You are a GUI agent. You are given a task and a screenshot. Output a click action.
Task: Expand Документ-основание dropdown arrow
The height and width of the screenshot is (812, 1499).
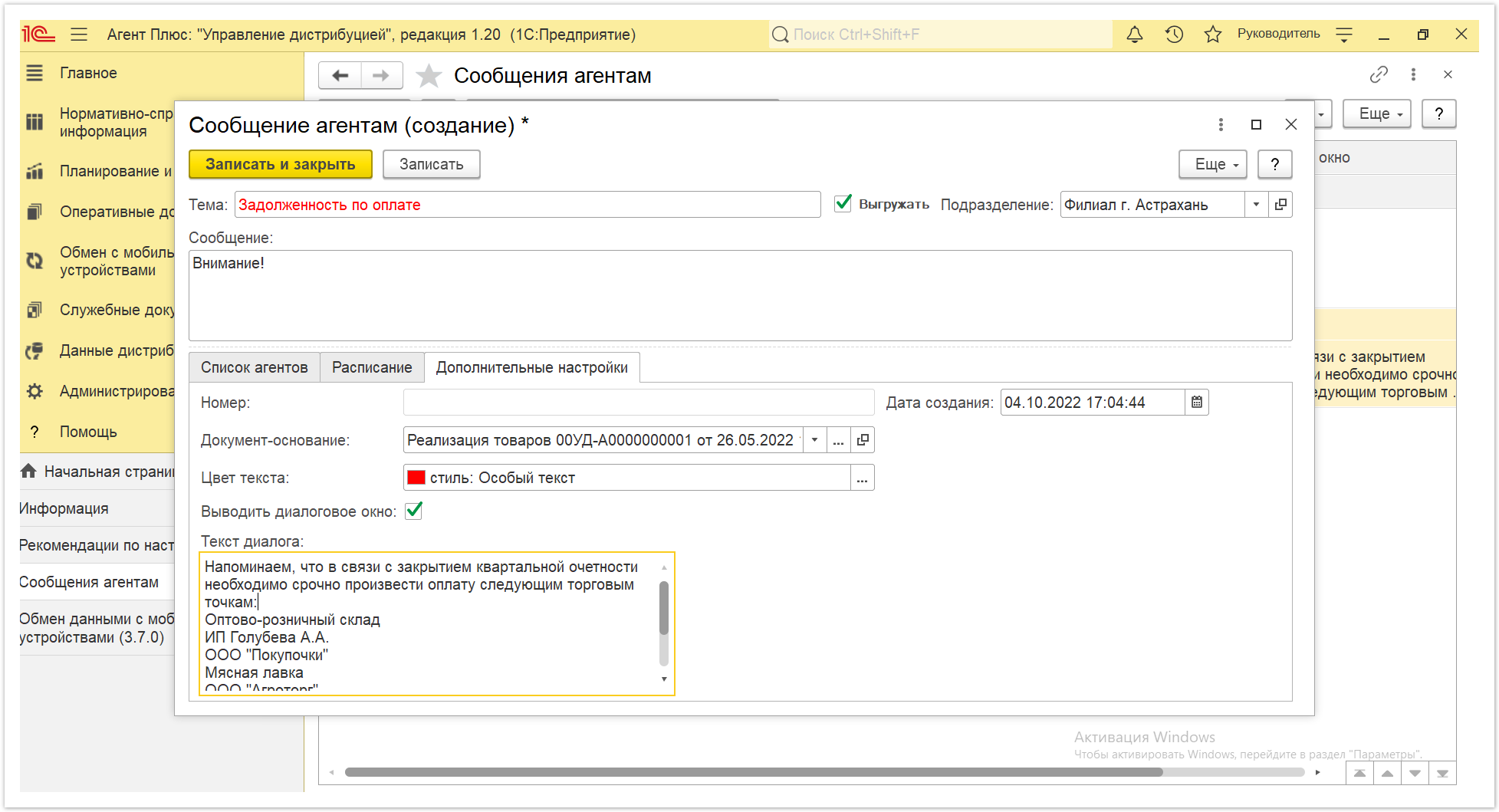[815, 440]
